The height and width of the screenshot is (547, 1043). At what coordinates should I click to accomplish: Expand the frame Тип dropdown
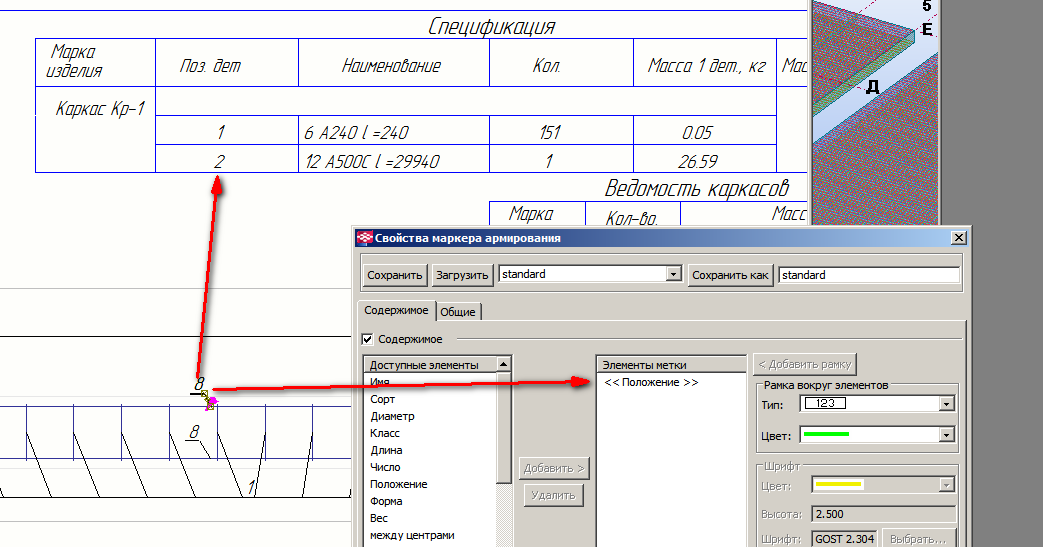click(946, 404)
